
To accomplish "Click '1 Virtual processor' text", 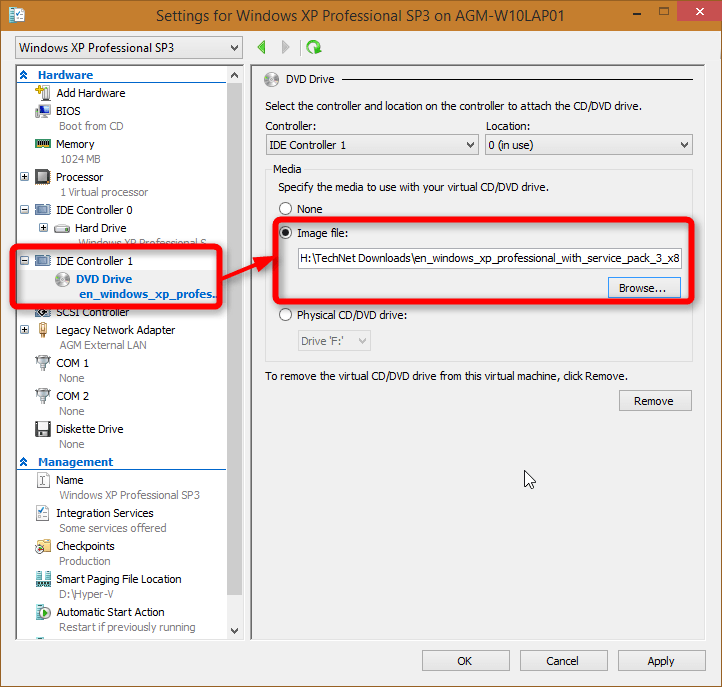I will [104, 192].
